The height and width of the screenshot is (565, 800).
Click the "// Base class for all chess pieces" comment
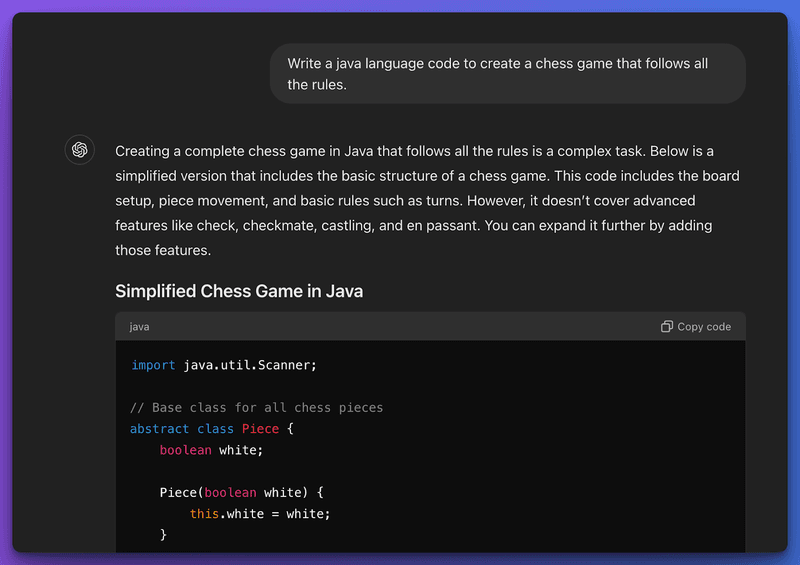[257, 407]
